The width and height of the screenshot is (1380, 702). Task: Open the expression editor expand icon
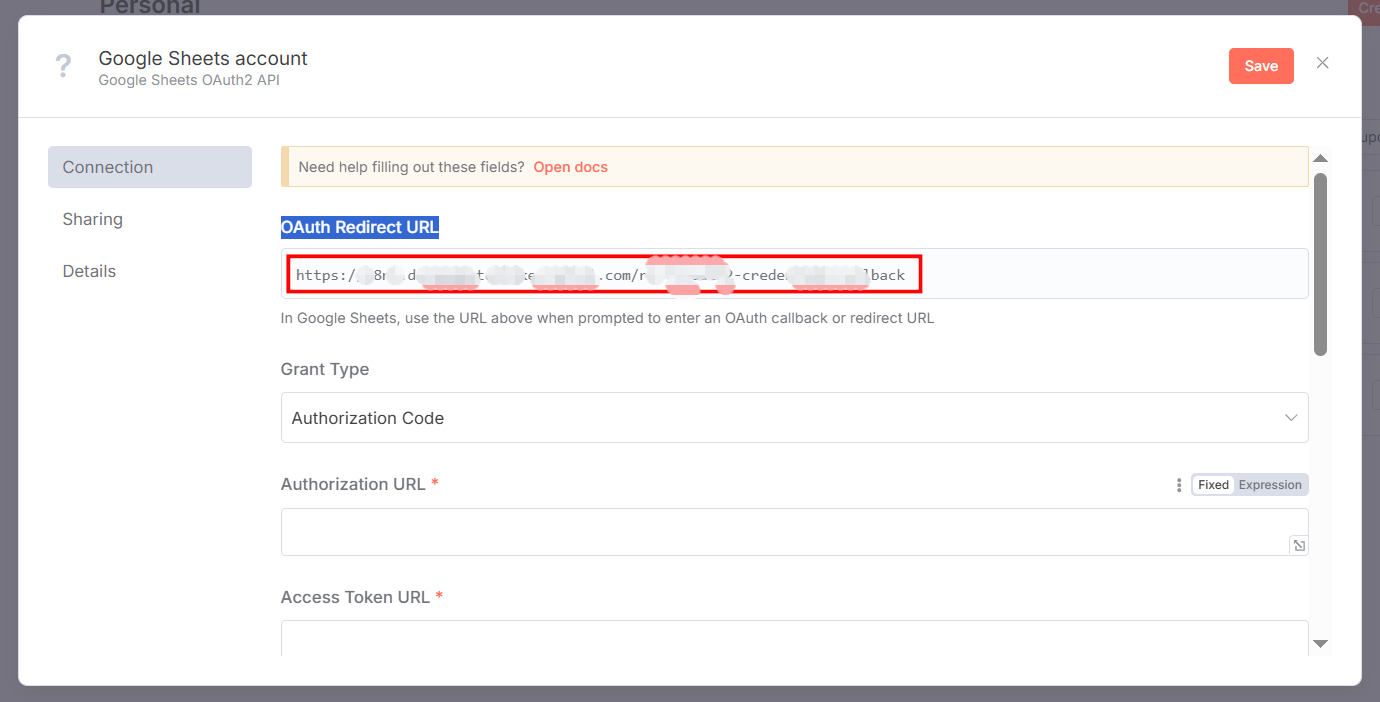pos(1298,544)
